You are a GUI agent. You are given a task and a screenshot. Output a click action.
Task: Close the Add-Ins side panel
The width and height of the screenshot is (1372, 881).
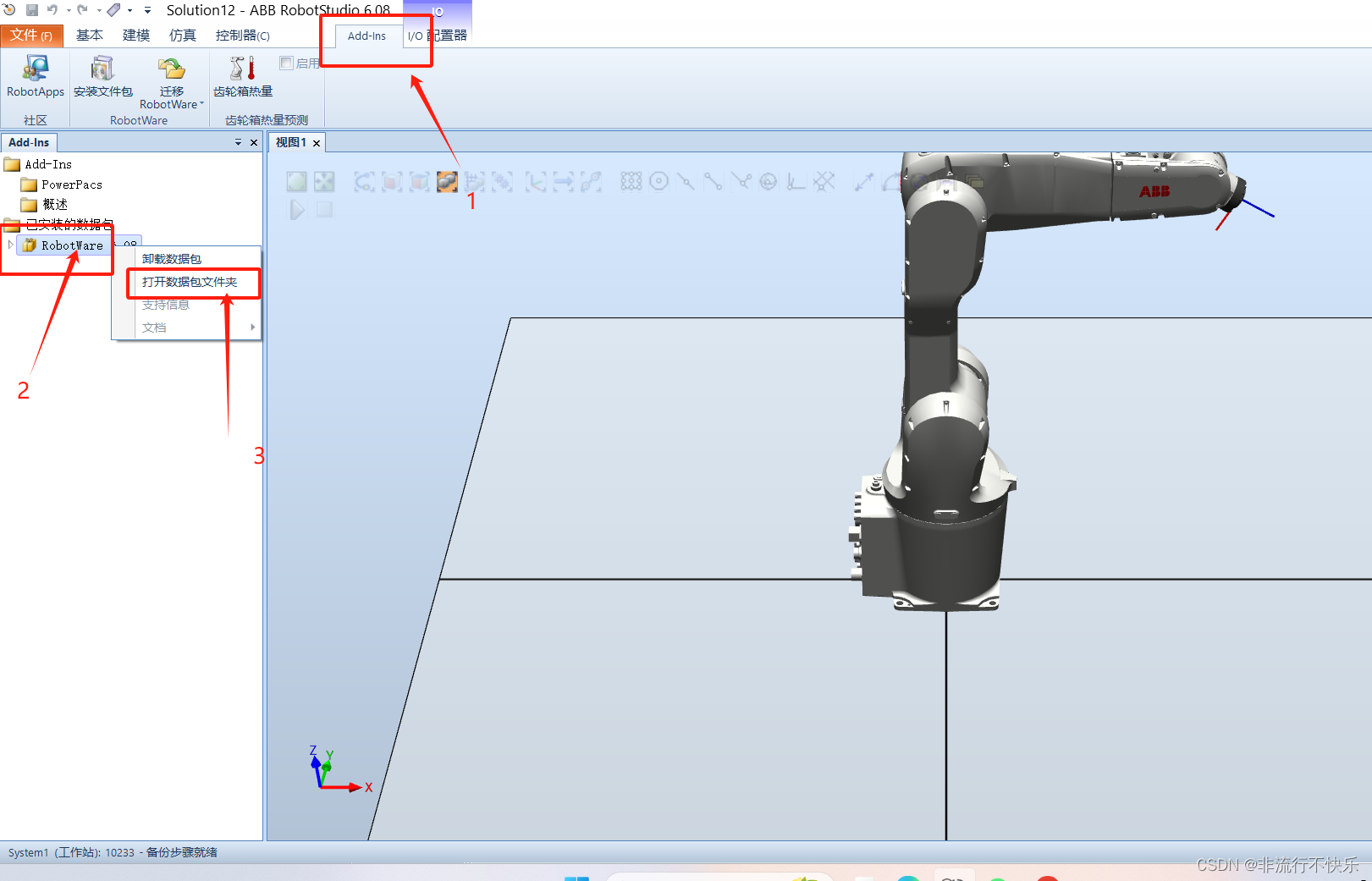tap(253, 142)
